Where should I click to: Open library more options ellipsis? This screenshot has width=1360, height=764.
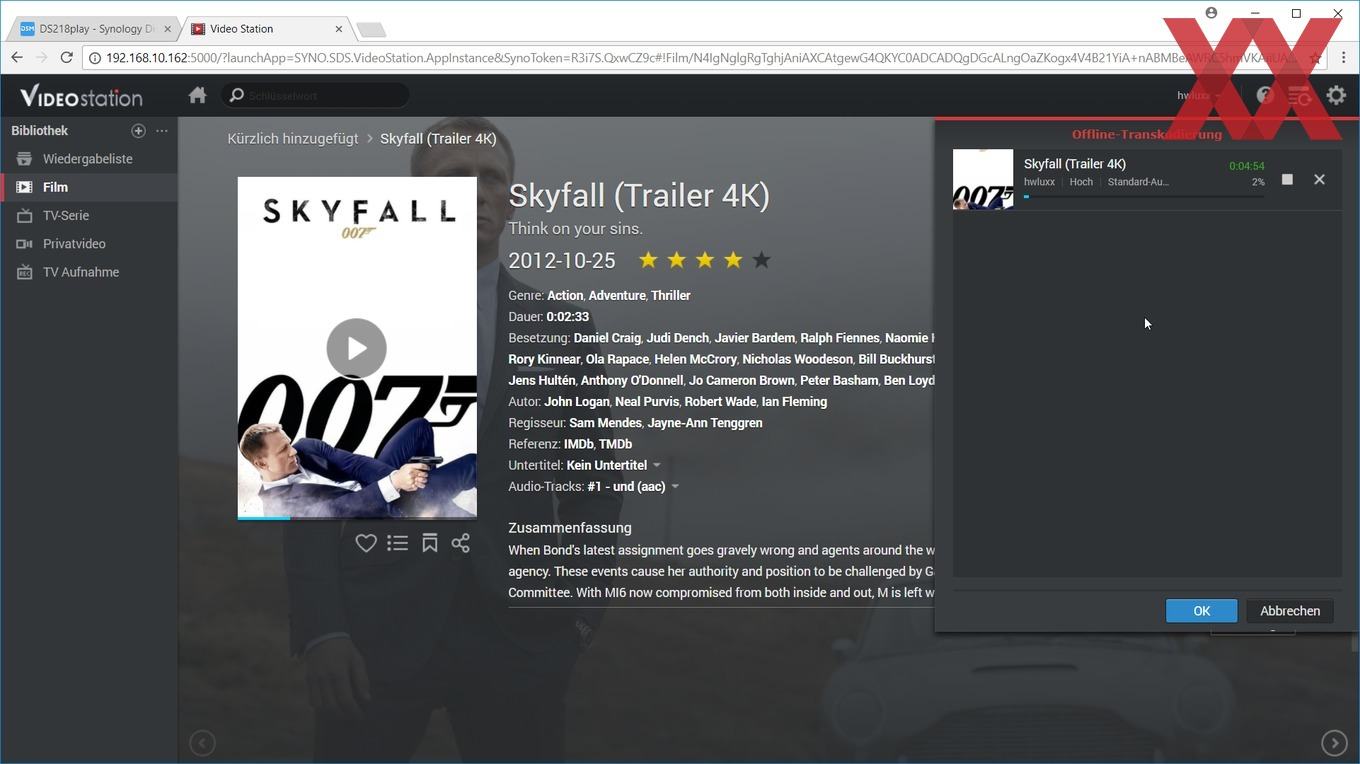[x=162, y=131]
